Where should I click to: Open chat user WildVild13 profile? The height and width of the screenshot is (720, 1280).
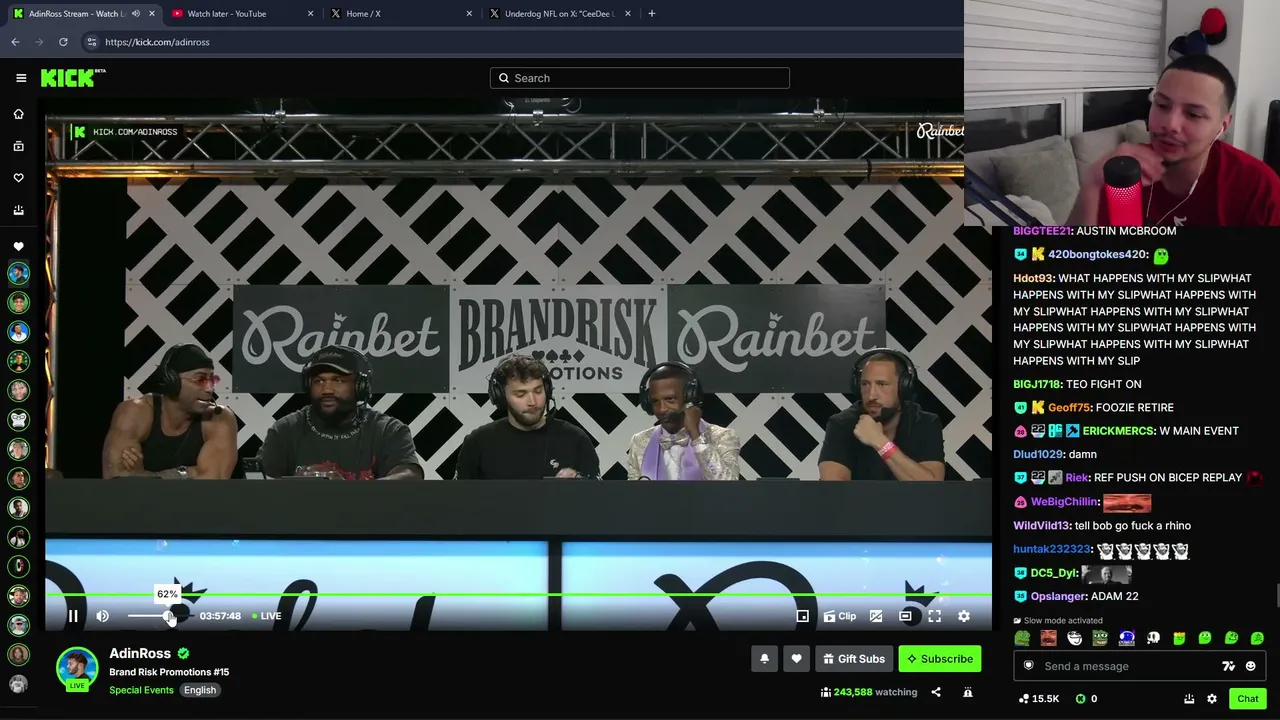click(x=1041, y=526)
